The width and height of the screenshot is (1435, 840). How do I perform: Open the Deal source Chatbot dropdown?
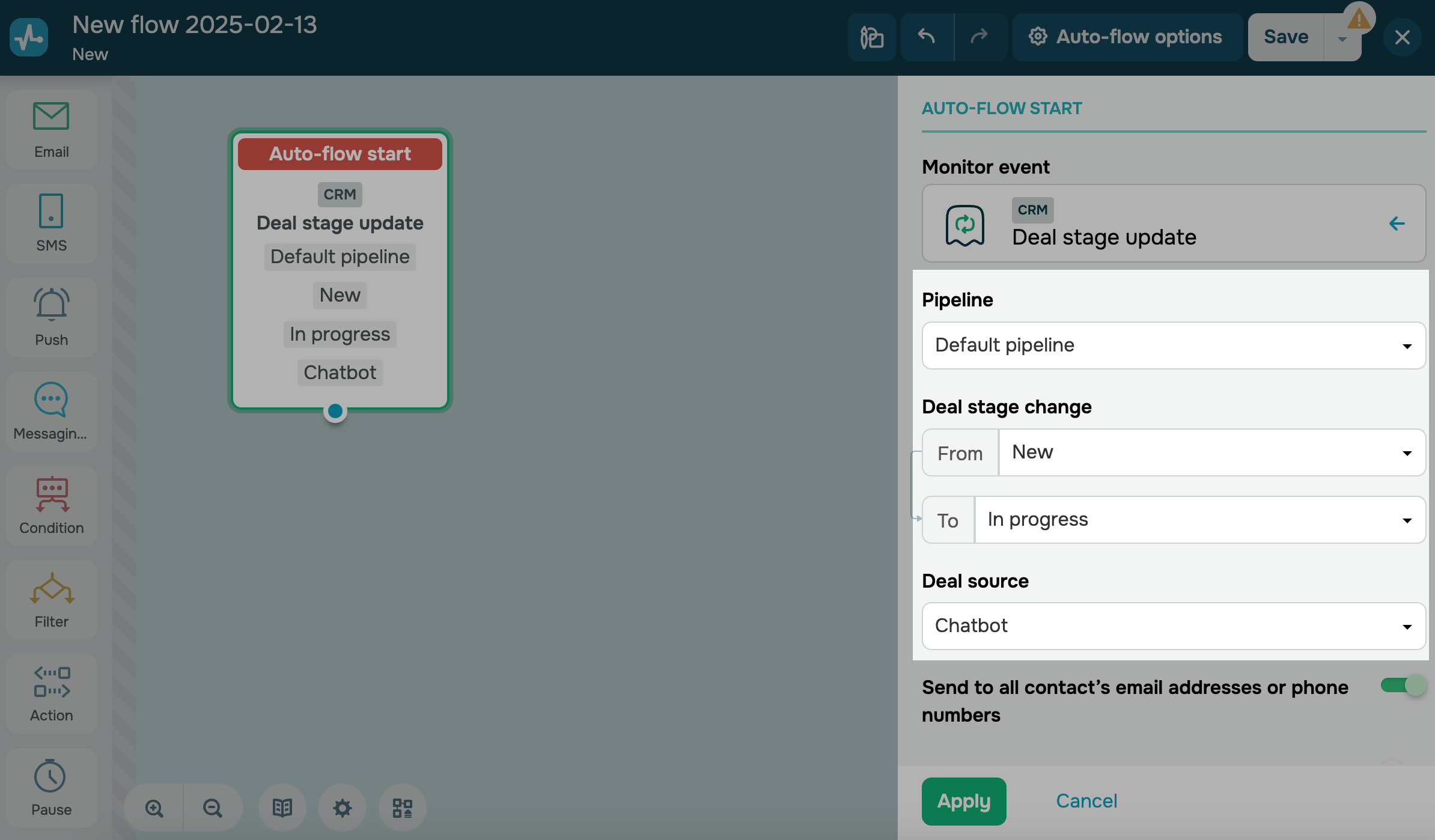(1173, 626)
